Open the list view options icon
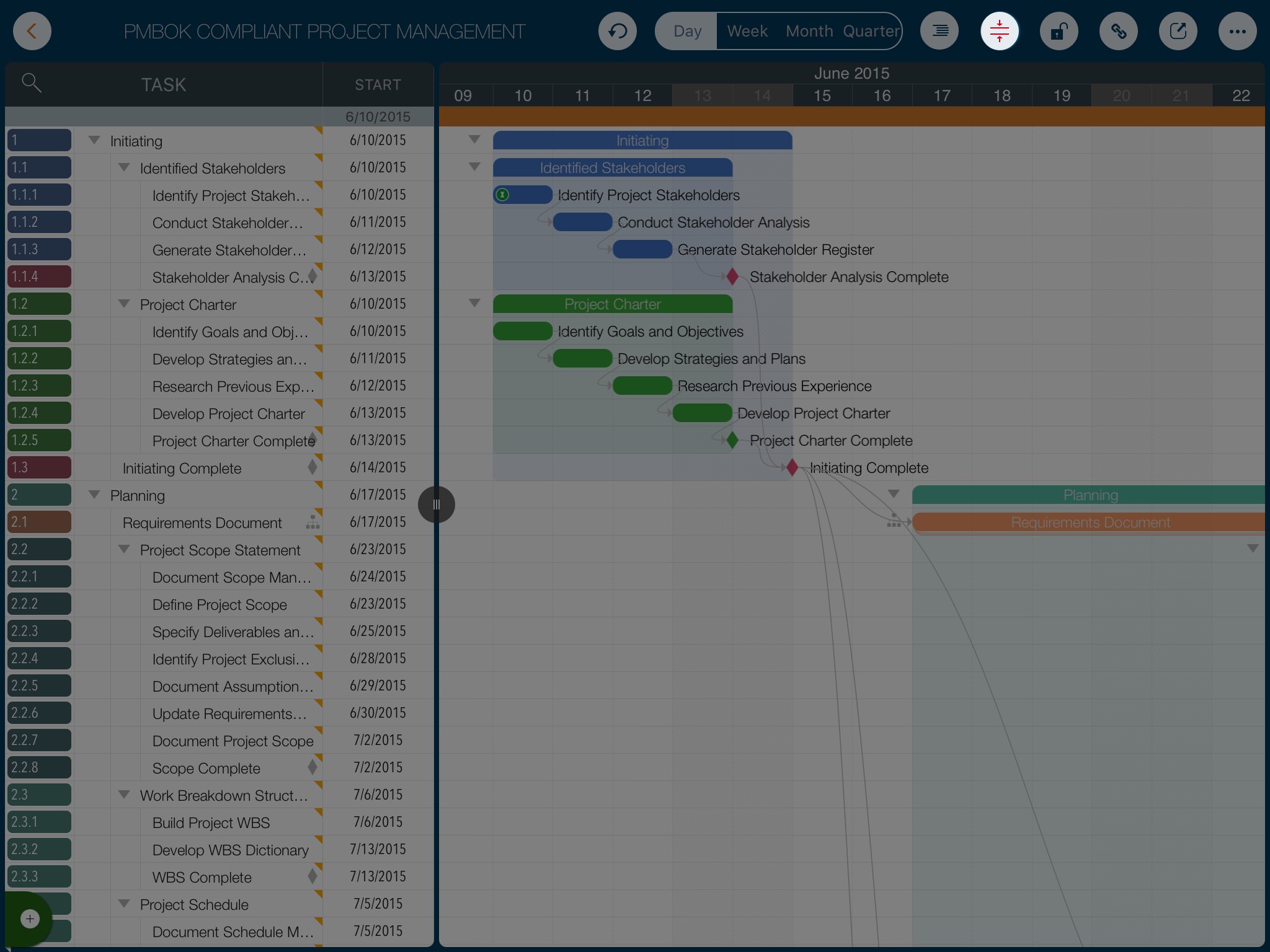Image resolution: width=1270 pixels, height=952 pixels. coord(939,31)
